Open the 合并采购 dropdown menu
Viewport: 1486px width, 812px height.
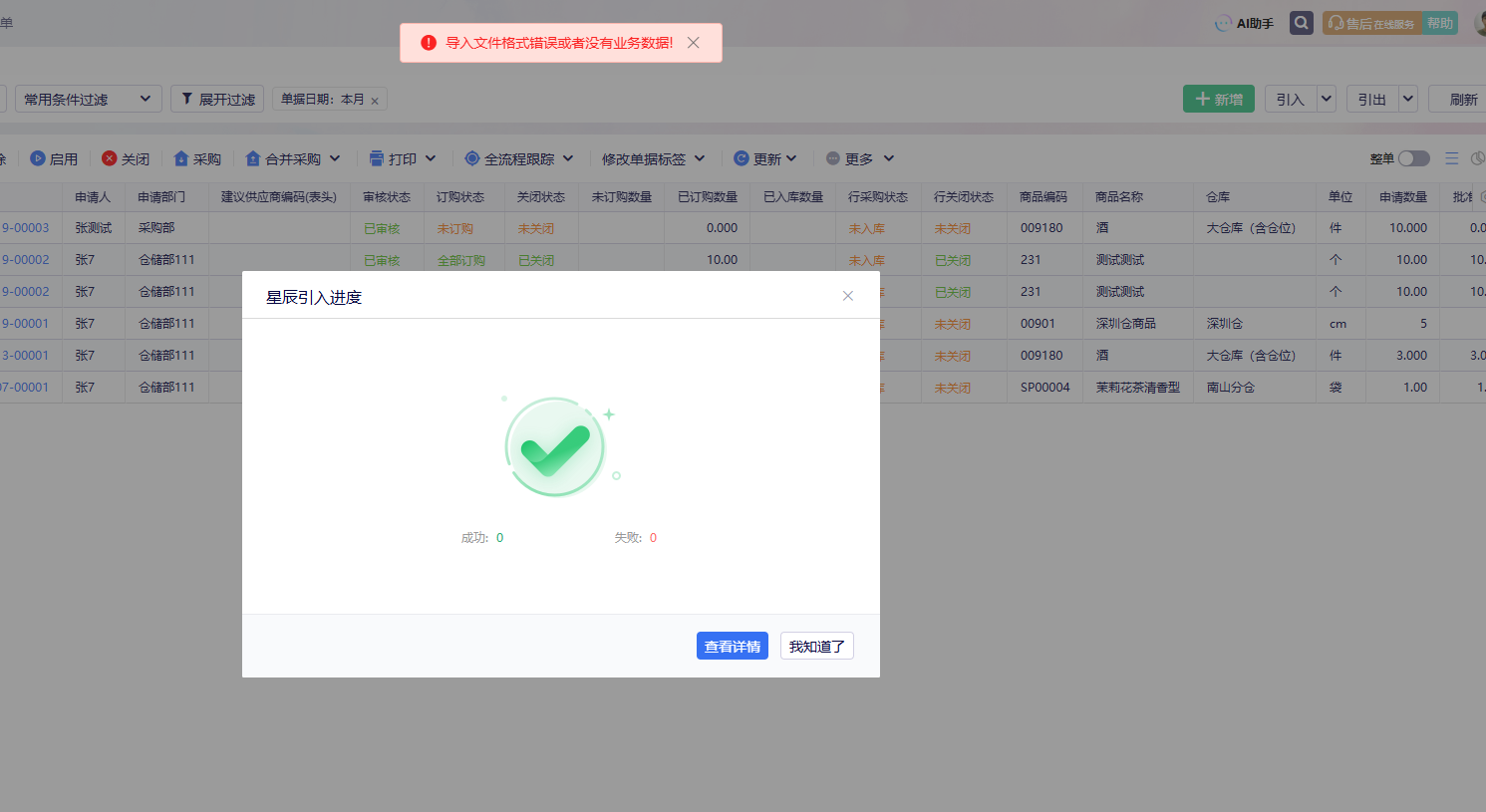[293, 159]
